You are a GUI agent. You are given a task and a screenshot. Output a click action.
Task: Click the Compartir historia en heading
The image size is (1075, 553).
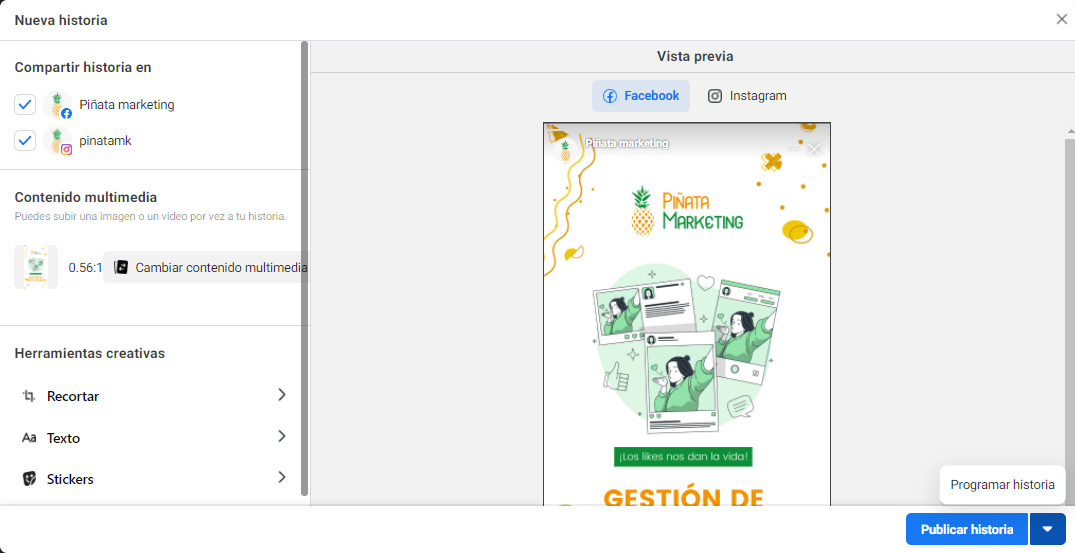[83, 67]
